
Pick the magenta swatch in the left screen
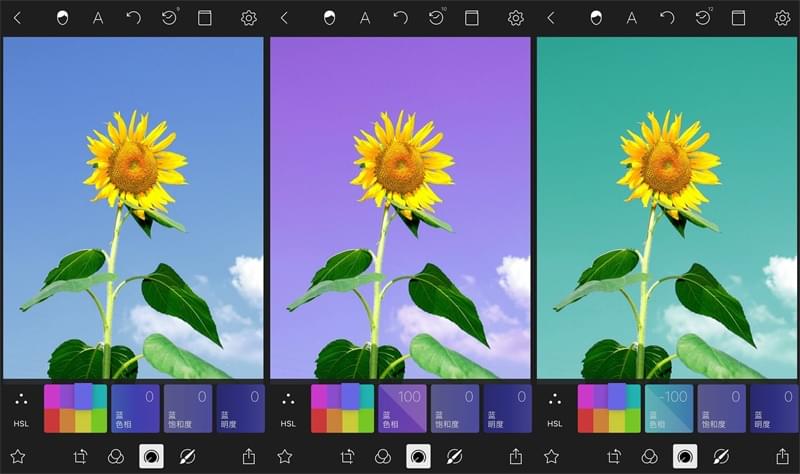click(51, 397)
